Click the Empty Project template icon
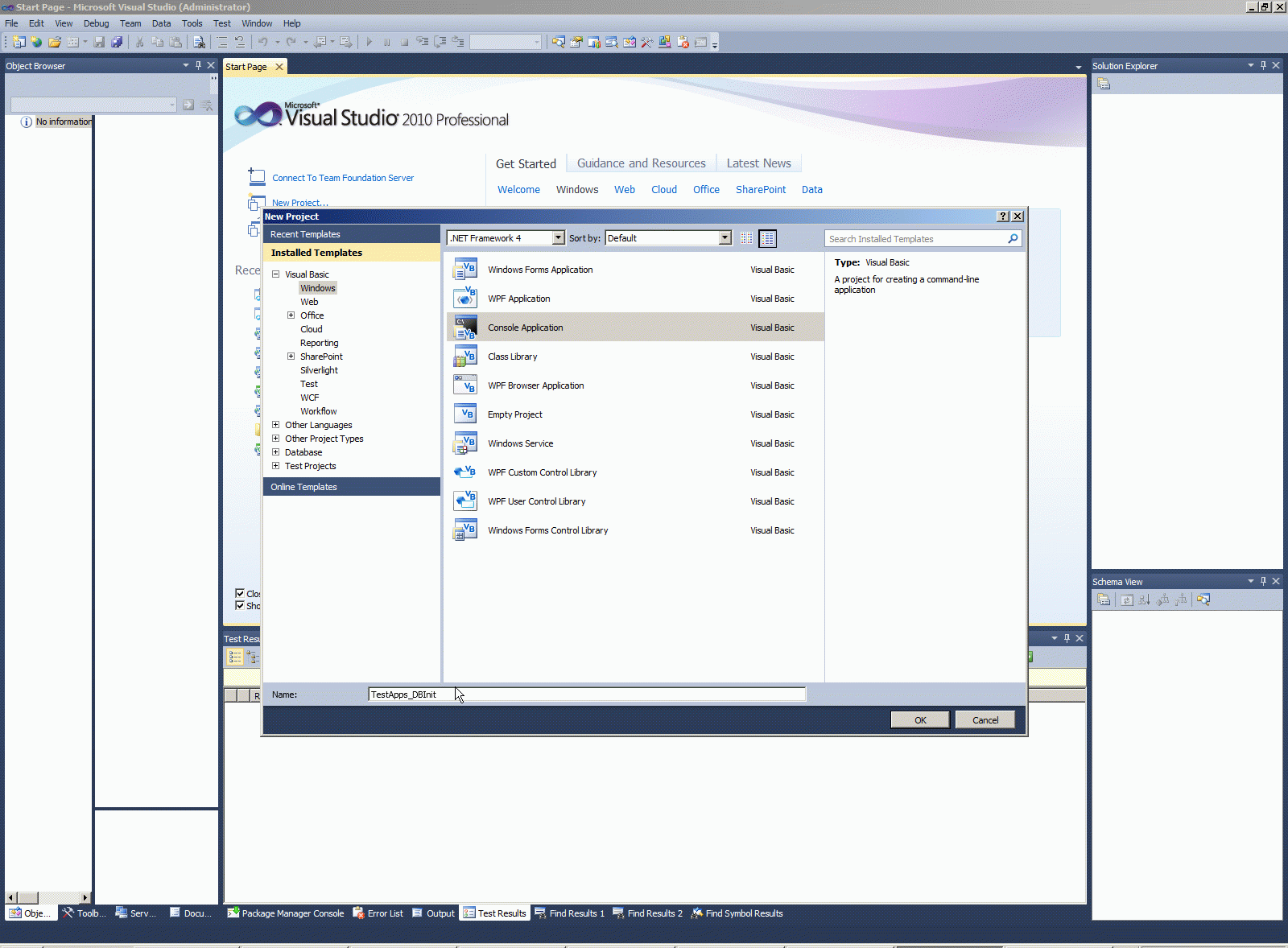Image resolution: width=1288 pixels, height=948 pixels. [x=465, y=414]
